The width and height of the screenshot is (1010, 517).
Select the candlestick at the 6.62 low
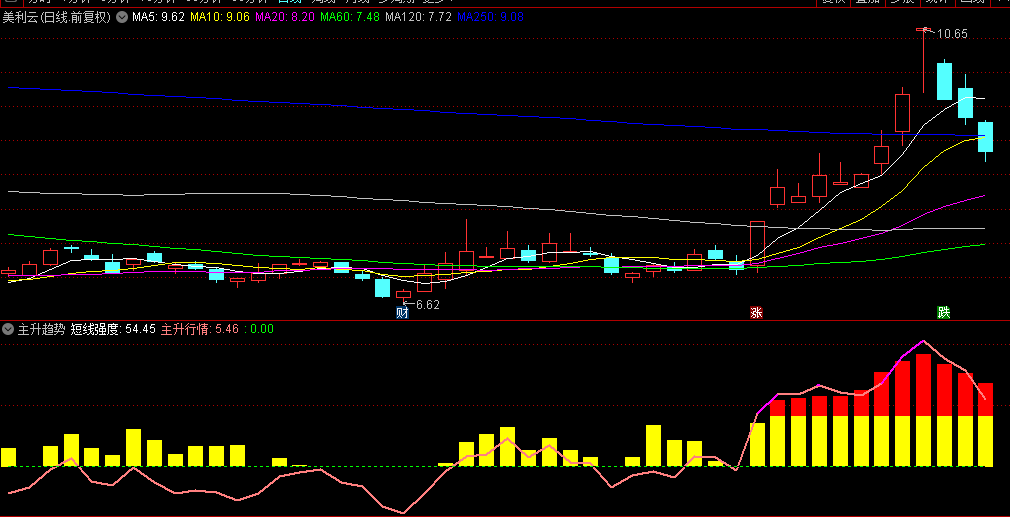pos(403,294)
